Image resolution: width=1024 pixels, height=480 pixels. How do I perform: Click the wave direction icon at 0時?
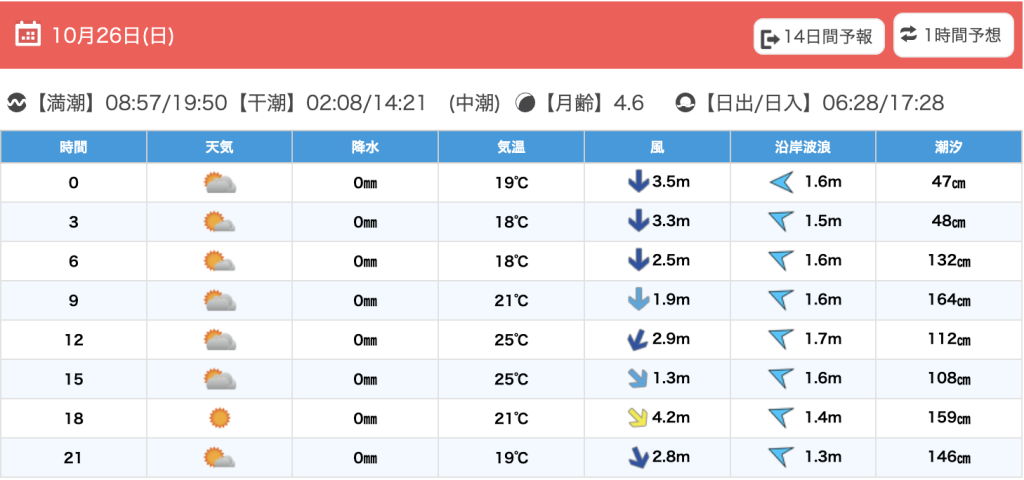780,182
